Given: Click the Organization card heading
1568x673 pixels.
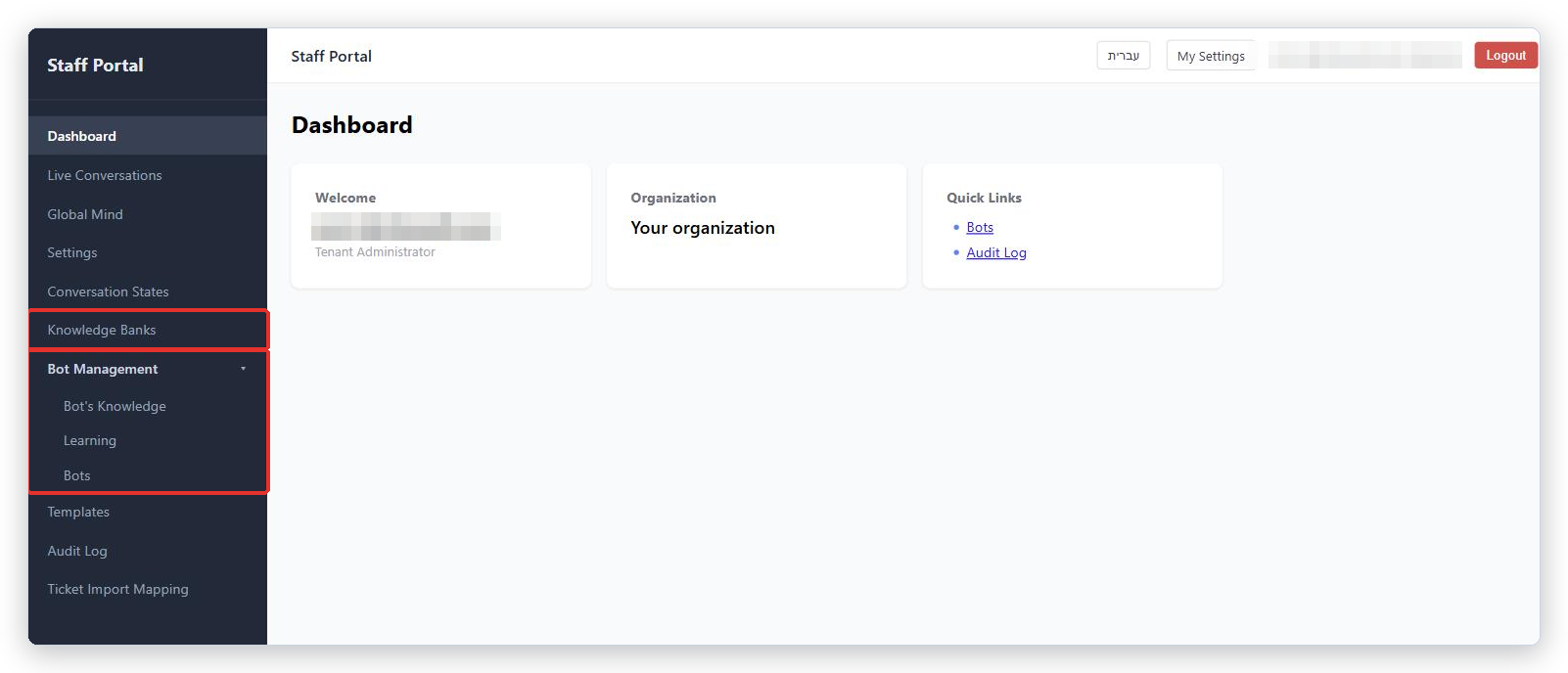Looking at the screenshot, I should 673,198.
